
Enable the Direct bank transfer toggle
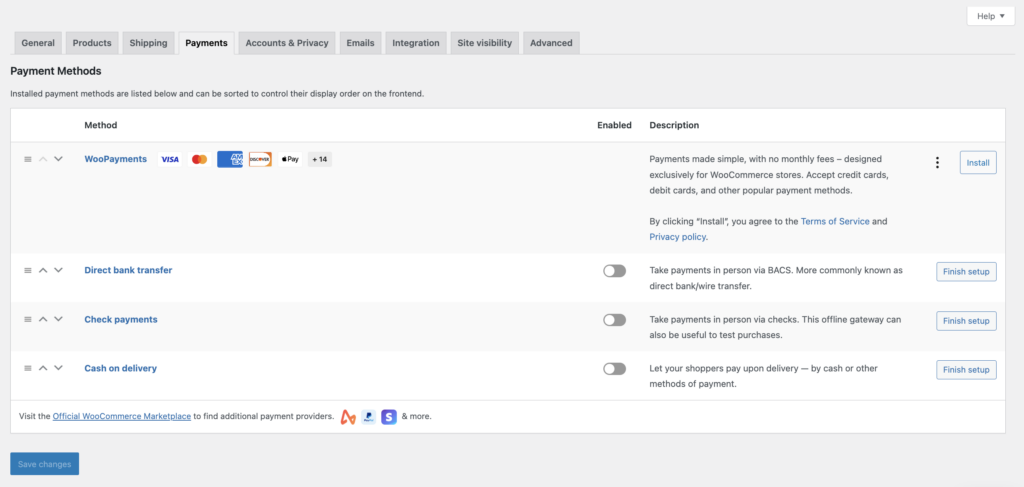(614, 271)
